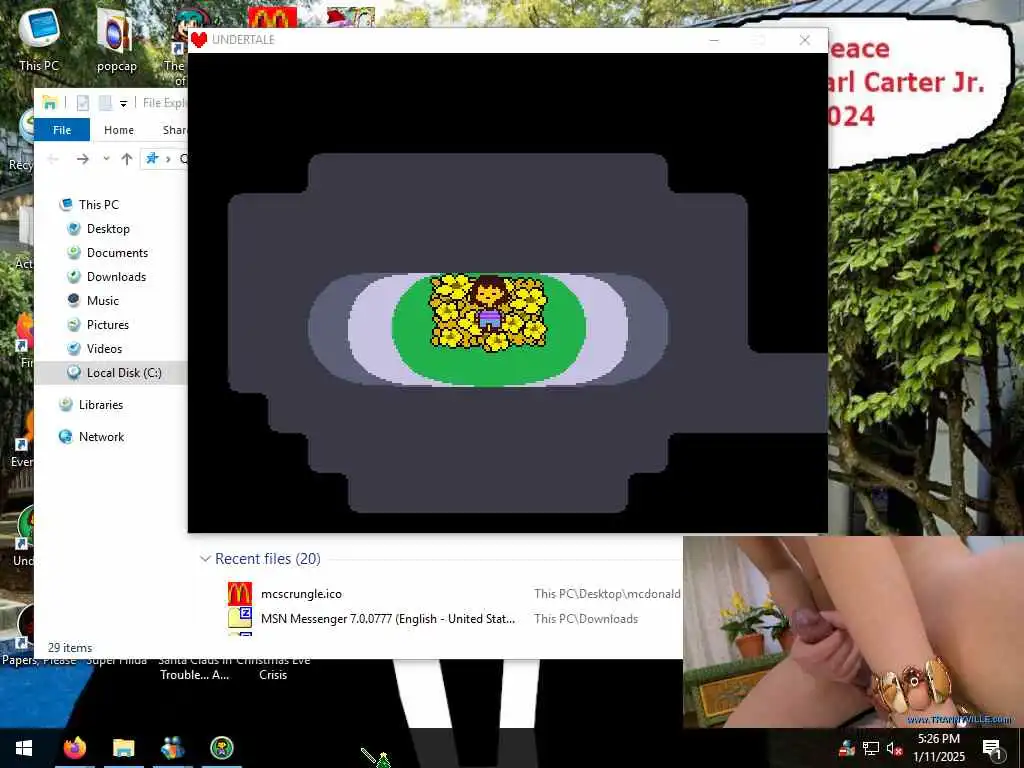Click the muted volume speaker tray icon
Viewport: 1024px width, 768px height.
click(894, 748)
